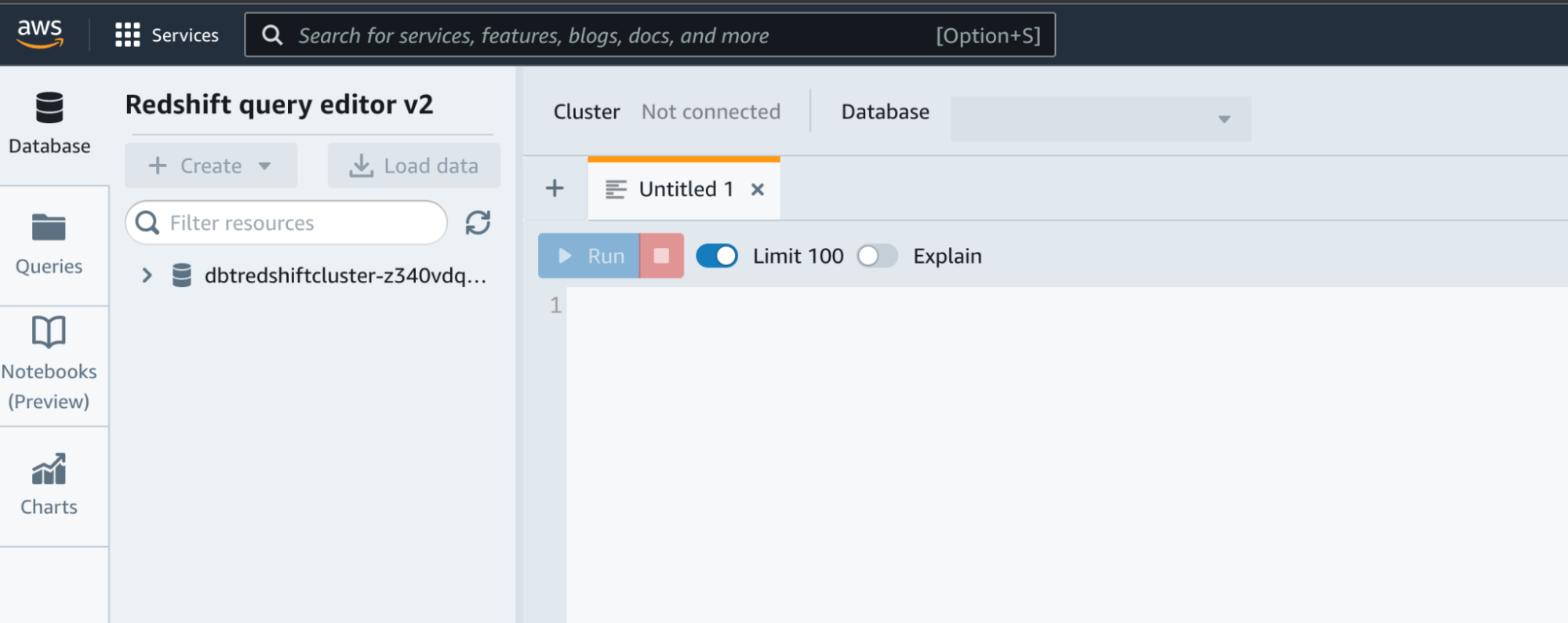Open Notebooks (Preview) section
Screen dimensions: 1568x623
coord(49,364)
